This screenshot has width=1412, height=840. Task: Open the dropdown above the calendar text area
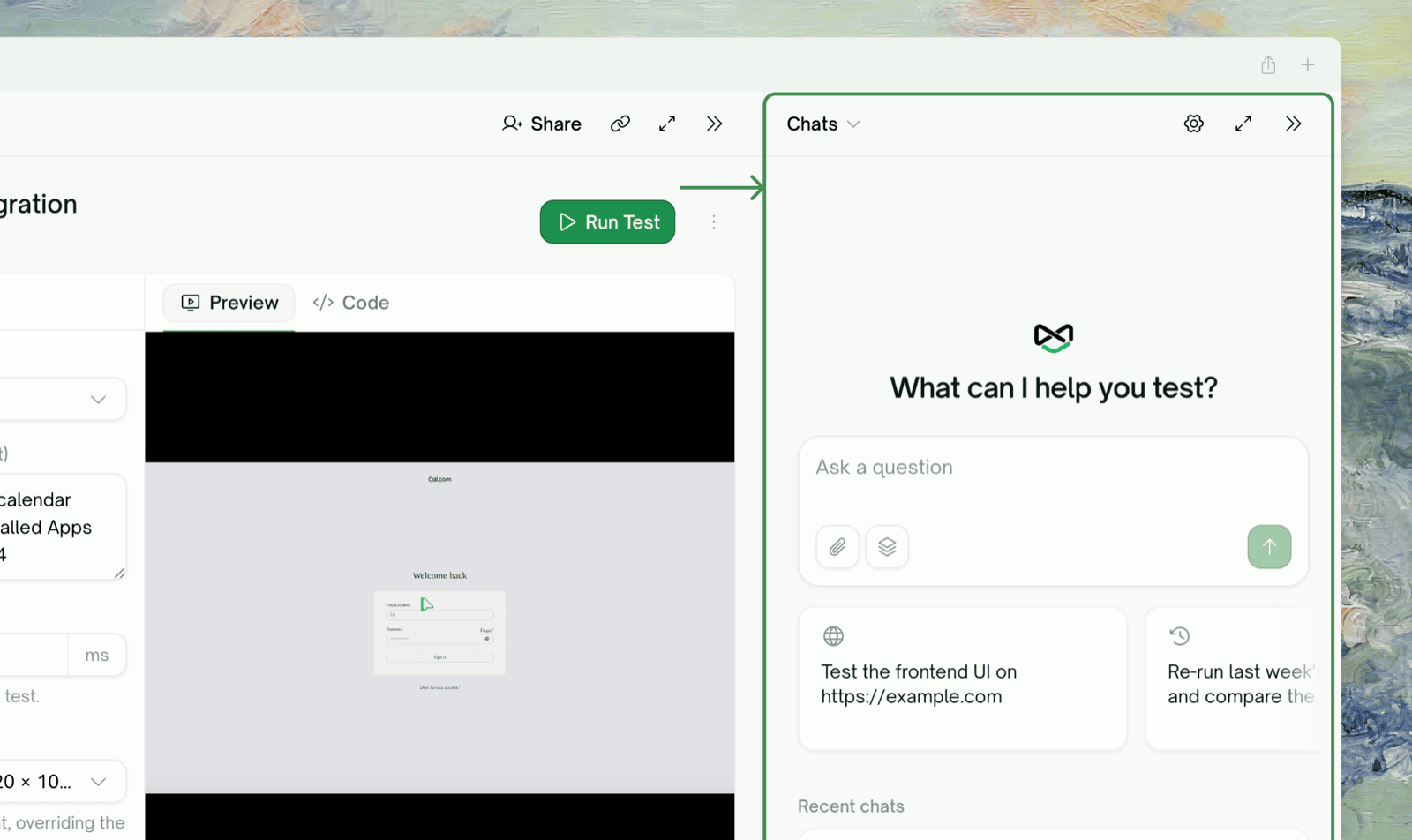[62, 400]
